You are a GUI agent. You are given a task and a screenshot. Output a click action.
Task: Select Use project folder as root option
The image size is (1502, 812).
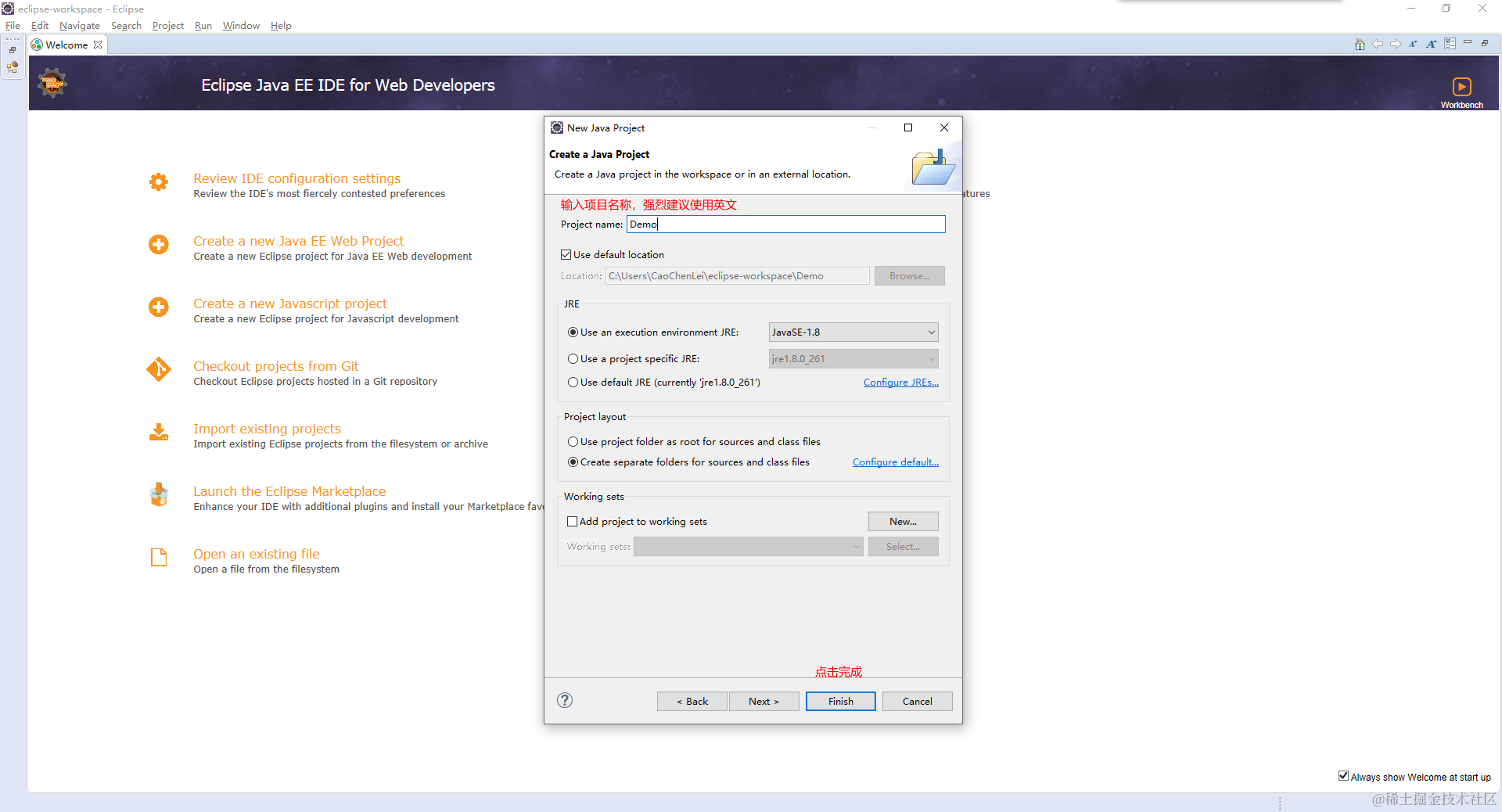coord(573,441)
